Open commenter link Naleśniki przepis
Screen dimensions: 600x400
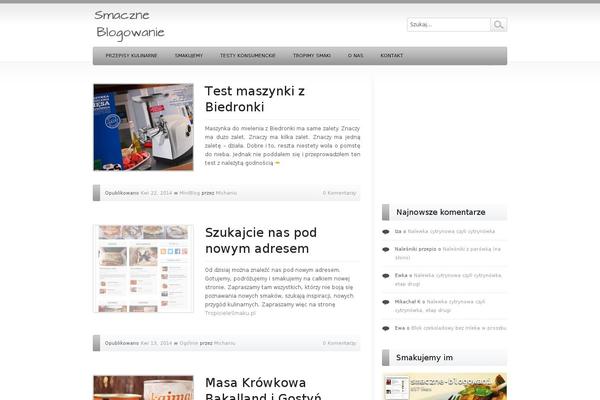(x=415, y=249)
